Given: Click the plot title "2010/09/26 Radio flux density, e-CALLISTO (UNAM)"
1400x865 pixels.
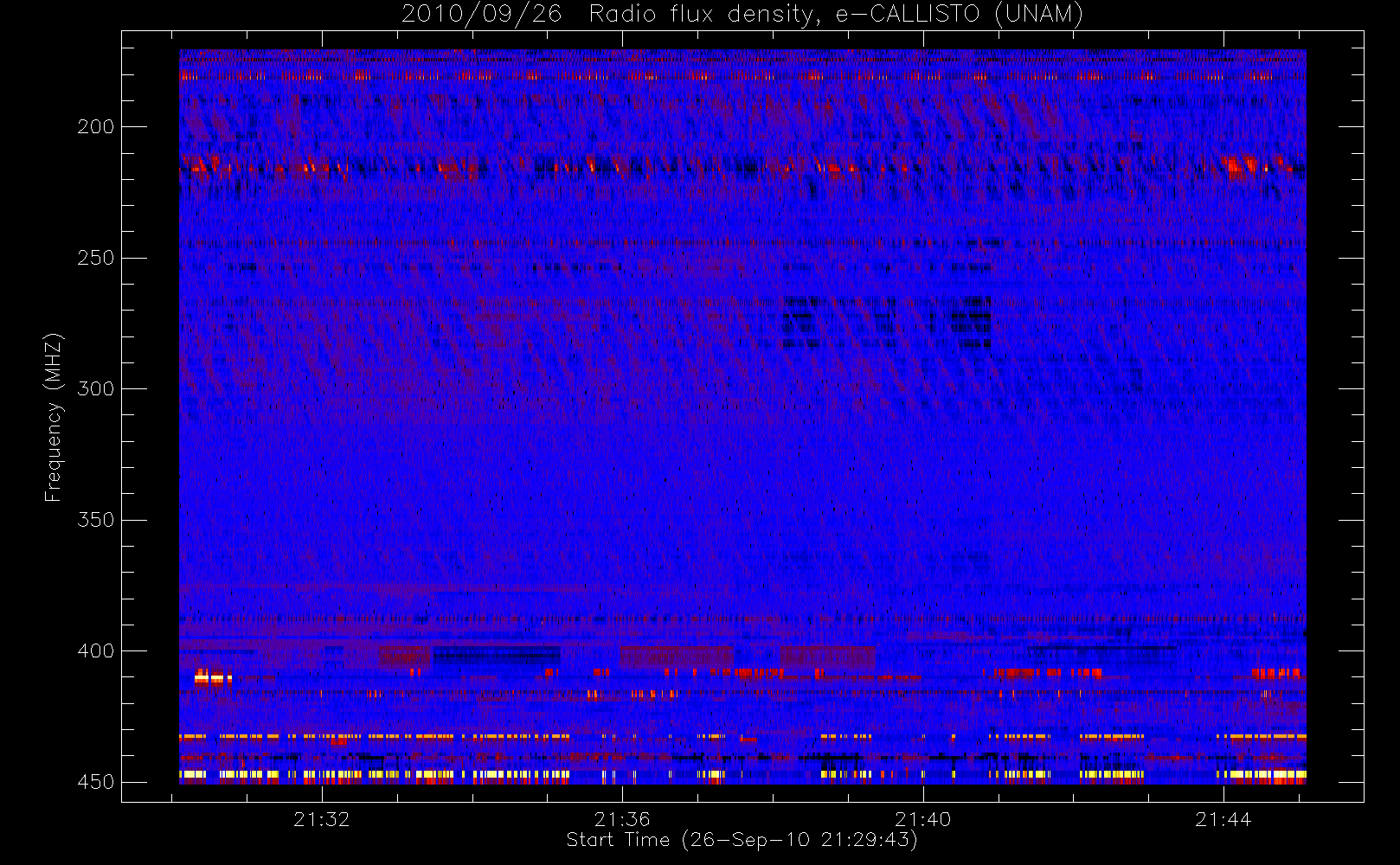Looking at the screenshot, I should coord(742,14).
